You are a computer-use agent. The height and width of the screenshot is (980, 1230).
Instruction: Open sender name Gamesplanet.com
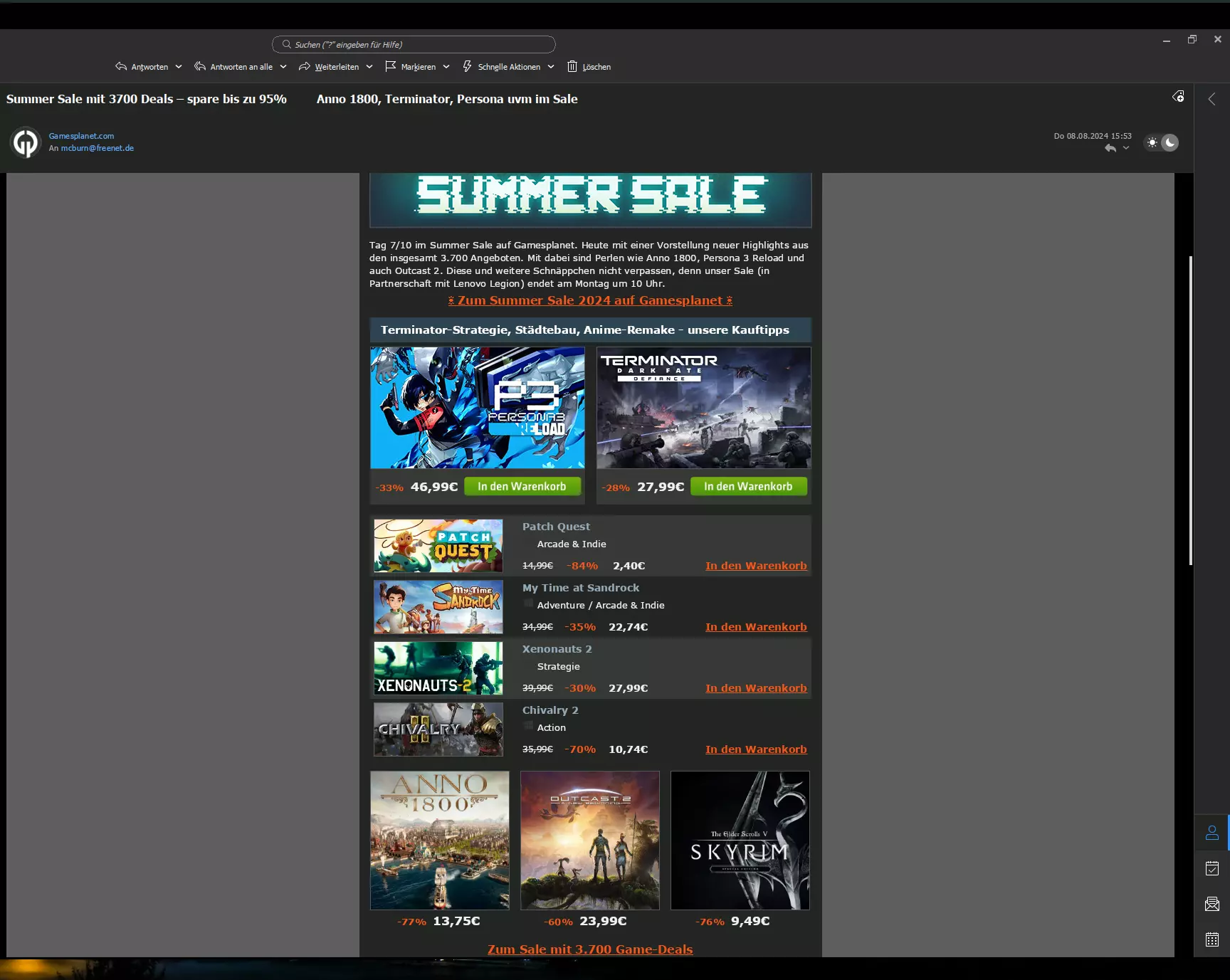(81, 136)
